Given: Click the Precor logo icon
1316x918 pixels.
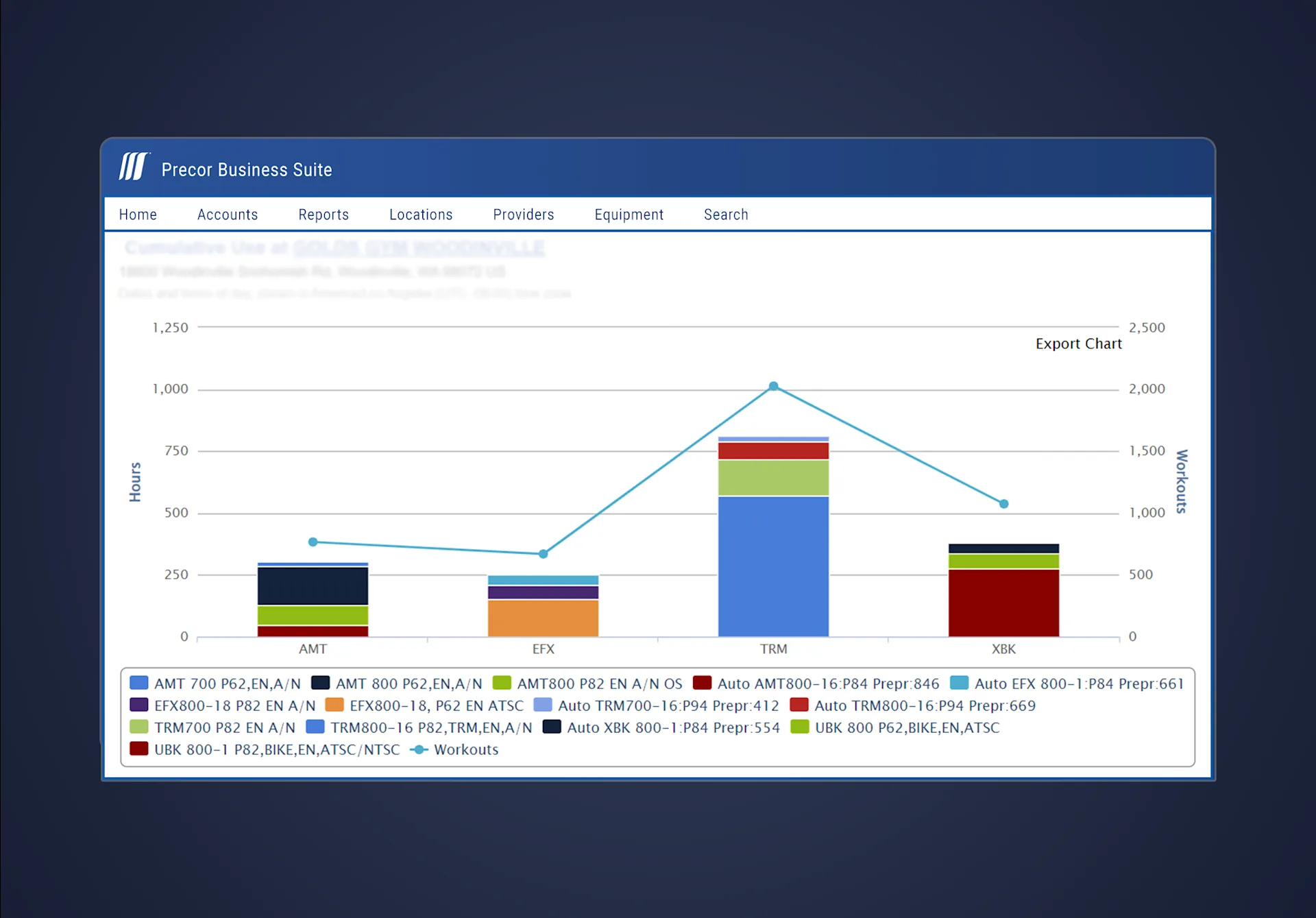Looking at the screenshot, I should click(x=134, y=167).
